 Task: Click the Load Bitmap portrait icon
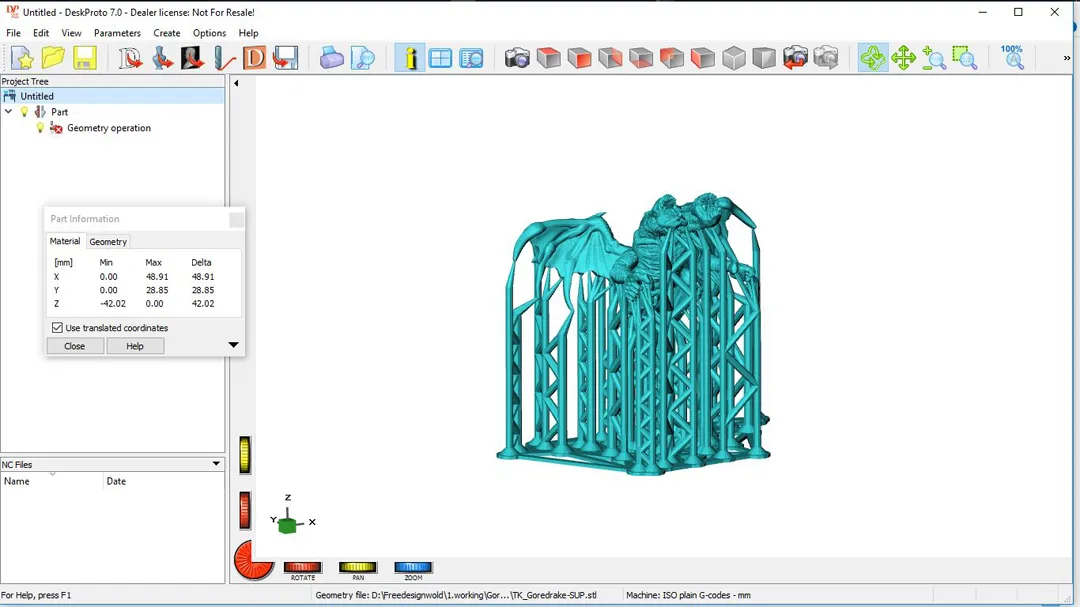point(192,58)
